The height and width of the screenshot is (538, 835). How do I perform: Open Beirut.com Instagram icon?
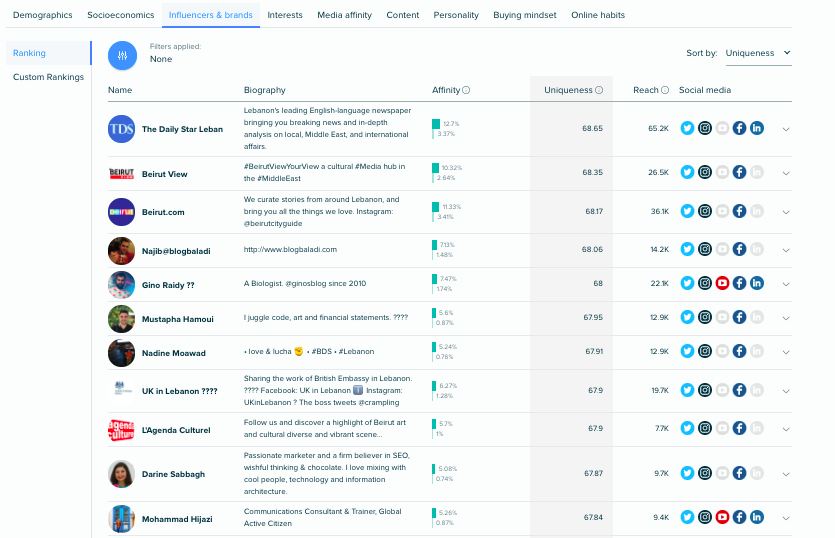pyautogui.click(x=705, y=211)
